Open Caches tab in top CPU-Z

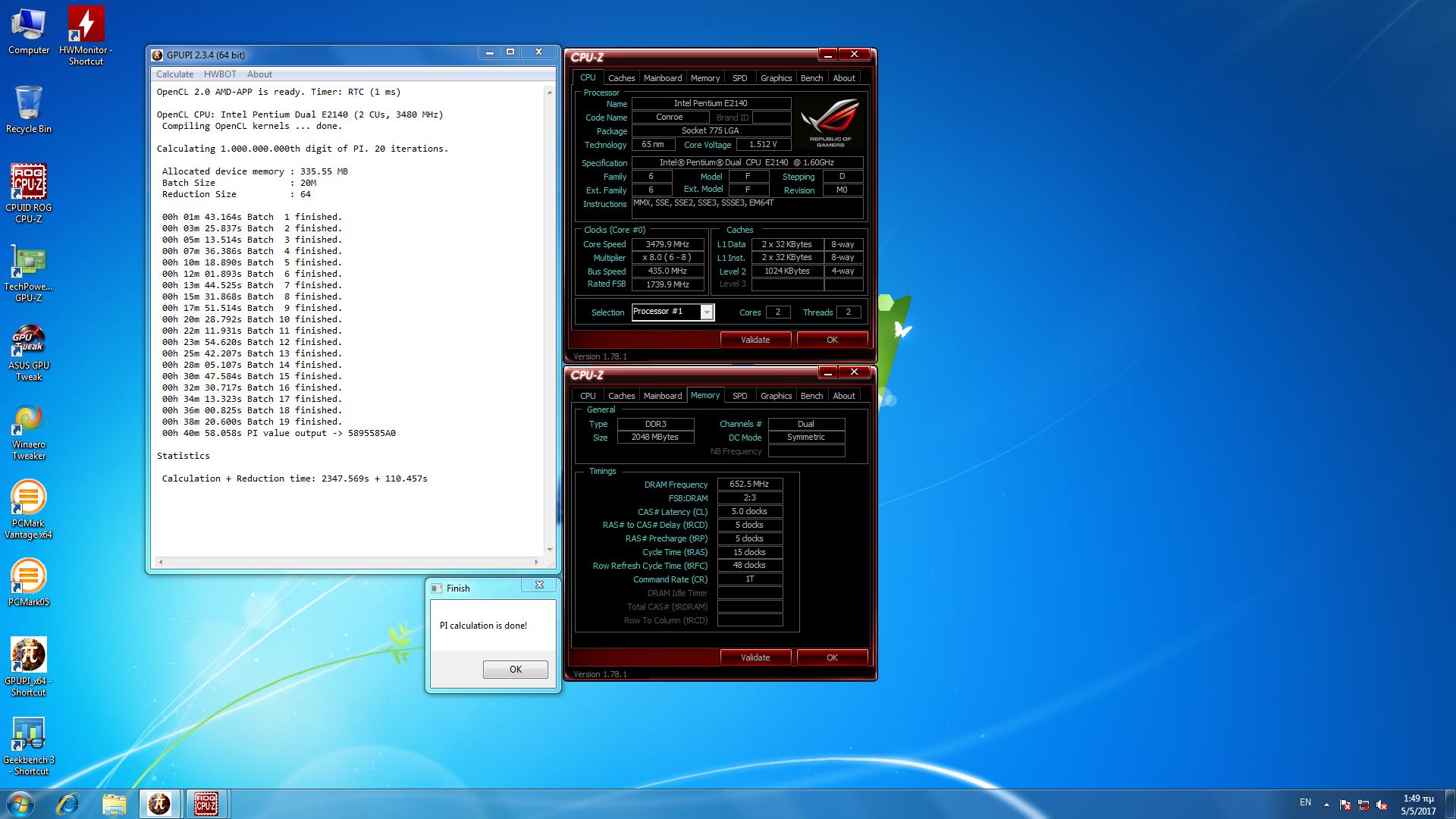point(621,78)
